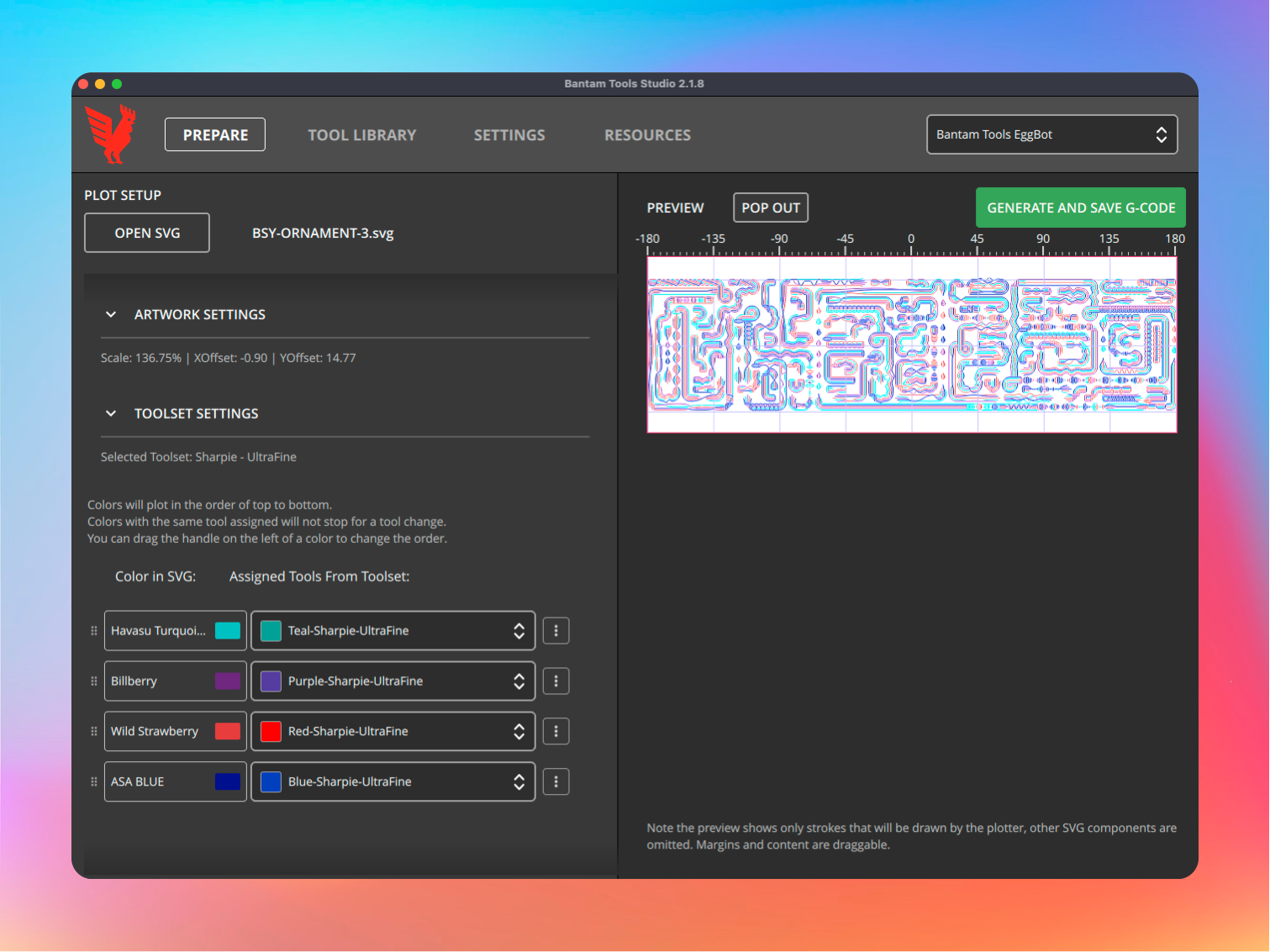Click the ornament artwork in the preview
The height and width of the screenshot is (952, 1270).
pos(911,345)
